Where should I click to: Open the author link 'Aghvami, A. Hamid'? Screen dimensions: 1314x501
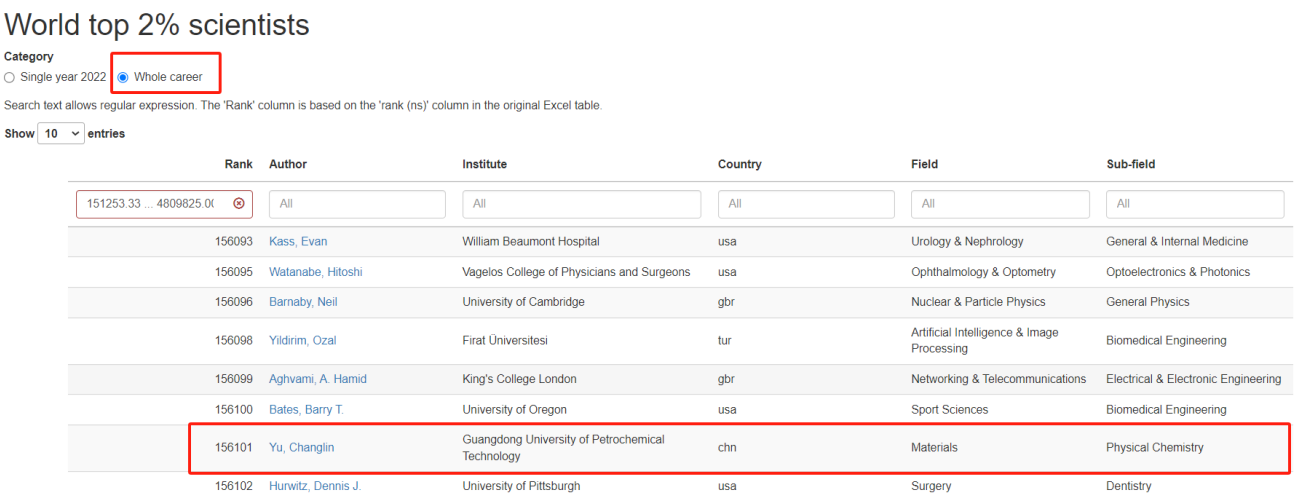(317, 379)
